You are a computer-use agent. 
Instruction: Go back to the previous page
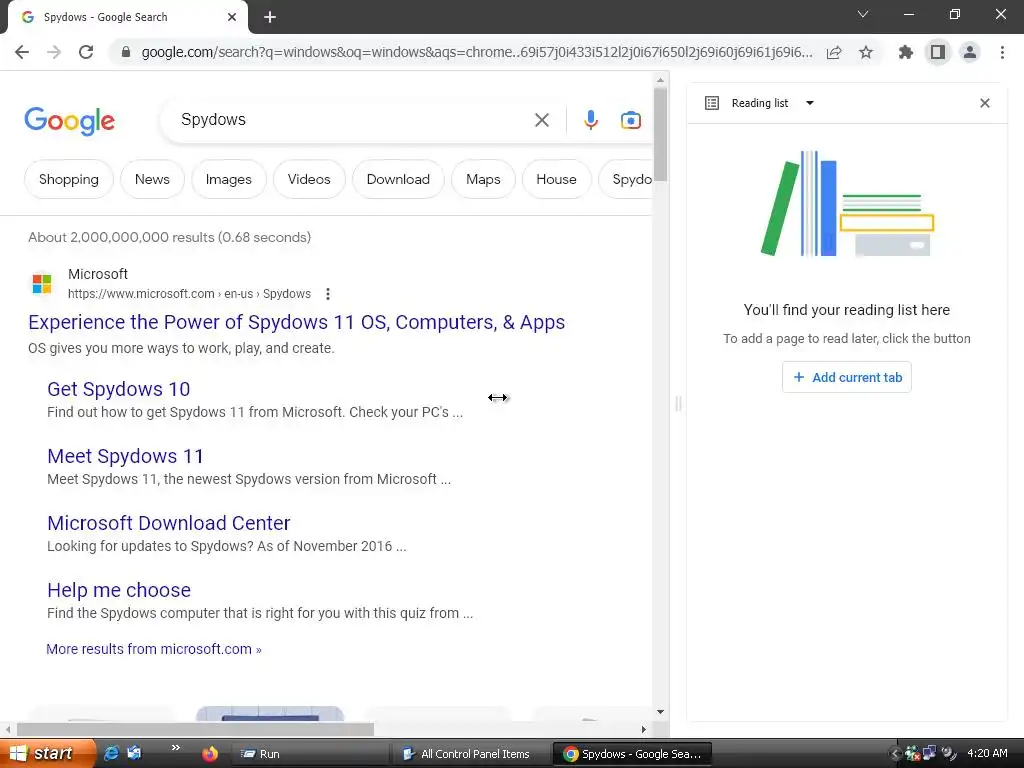pyautogui.click(x=22, y=52)
